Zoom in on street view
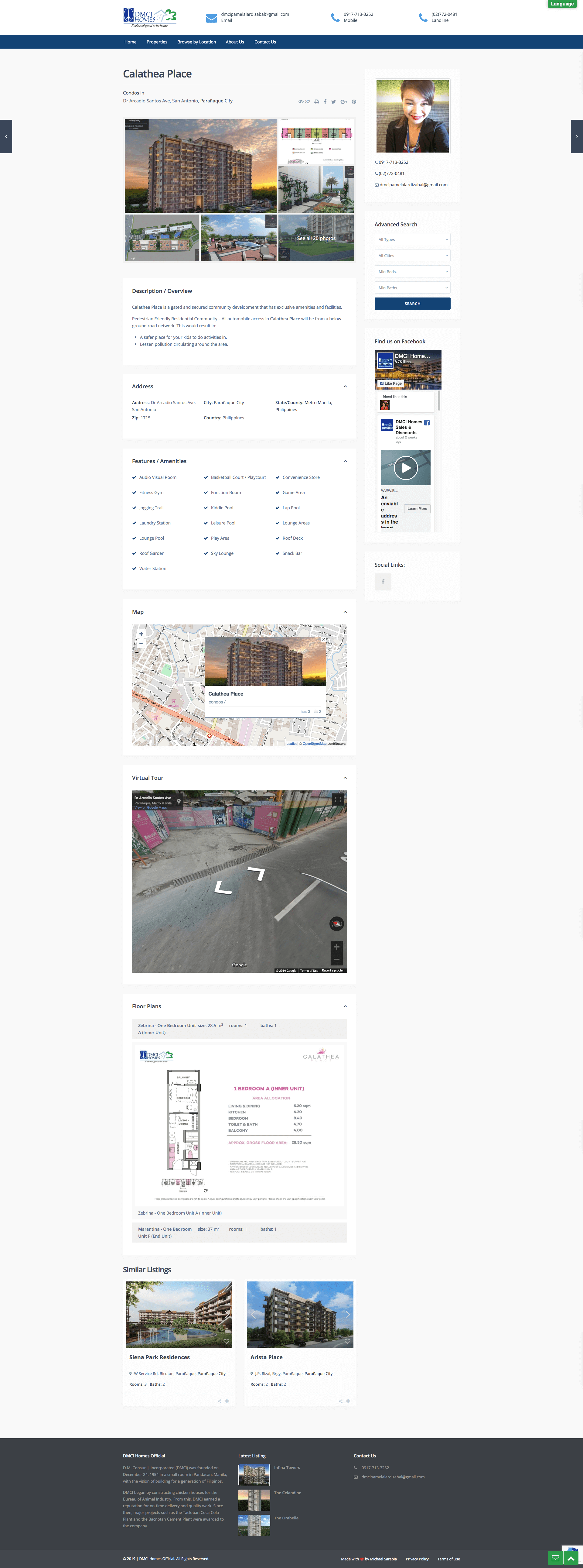Viewport: 583px width, 1568px height. click(337, 947)
